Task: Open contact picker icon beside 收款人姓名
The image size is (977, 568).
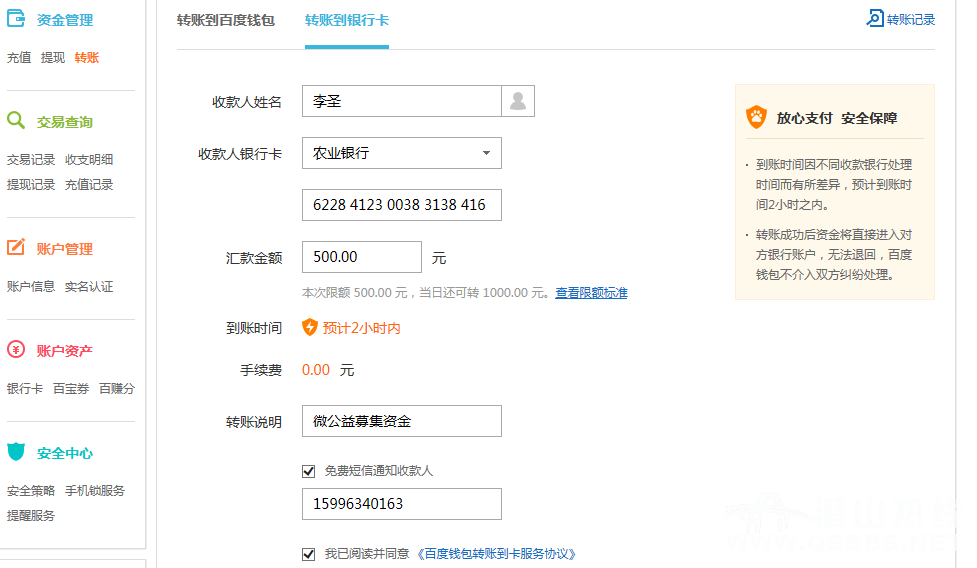Action: point(518,101)
